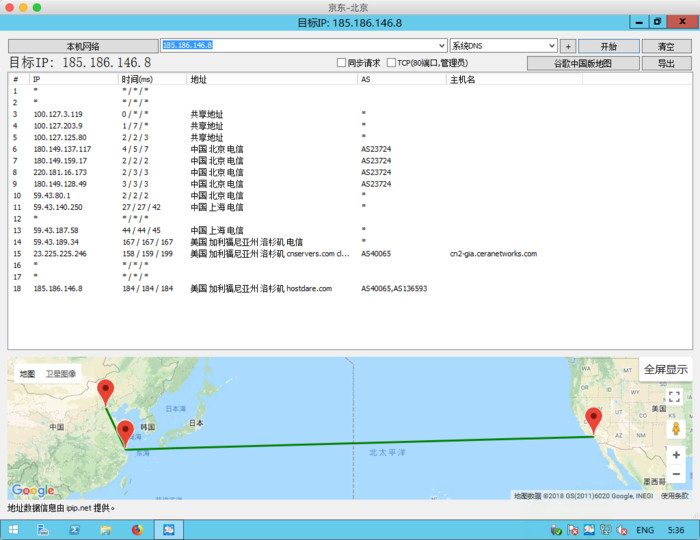Viewport: 700px width, 540px height.
Task: Click the # column header
Action: [x=19, y=79]
